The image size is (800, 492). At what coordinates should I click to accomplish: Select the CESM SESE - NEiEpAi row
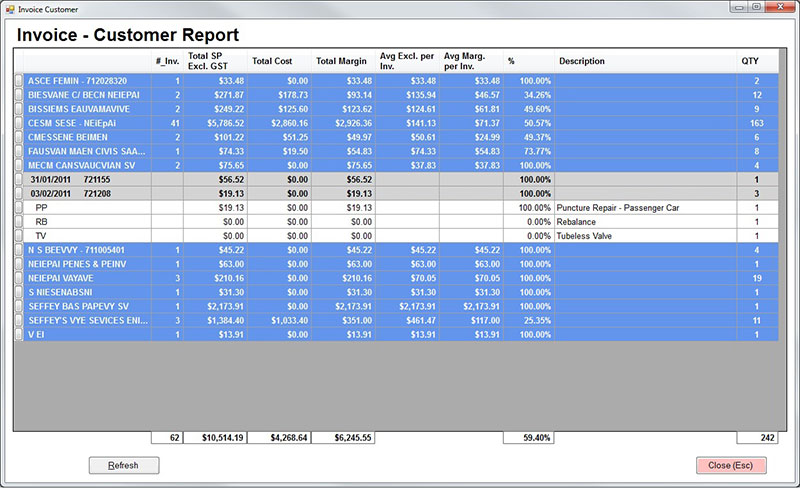point(396,123)
